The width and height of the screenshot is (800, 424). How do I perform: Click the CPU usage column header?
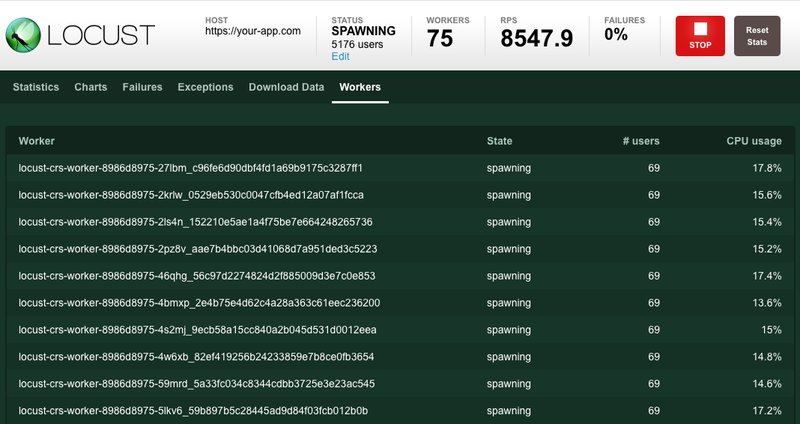point(753,141)
